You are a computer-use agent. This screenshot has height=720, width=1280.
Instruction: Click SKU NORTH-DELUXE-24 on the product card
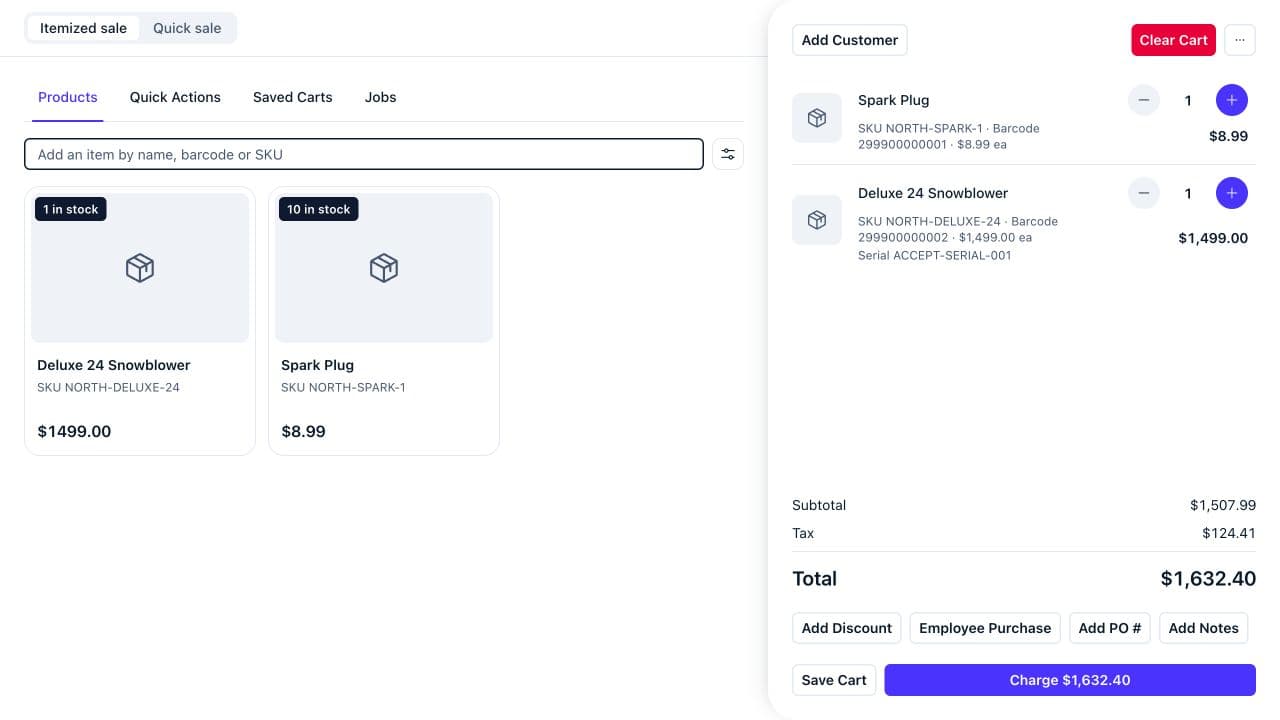(109, 387)
